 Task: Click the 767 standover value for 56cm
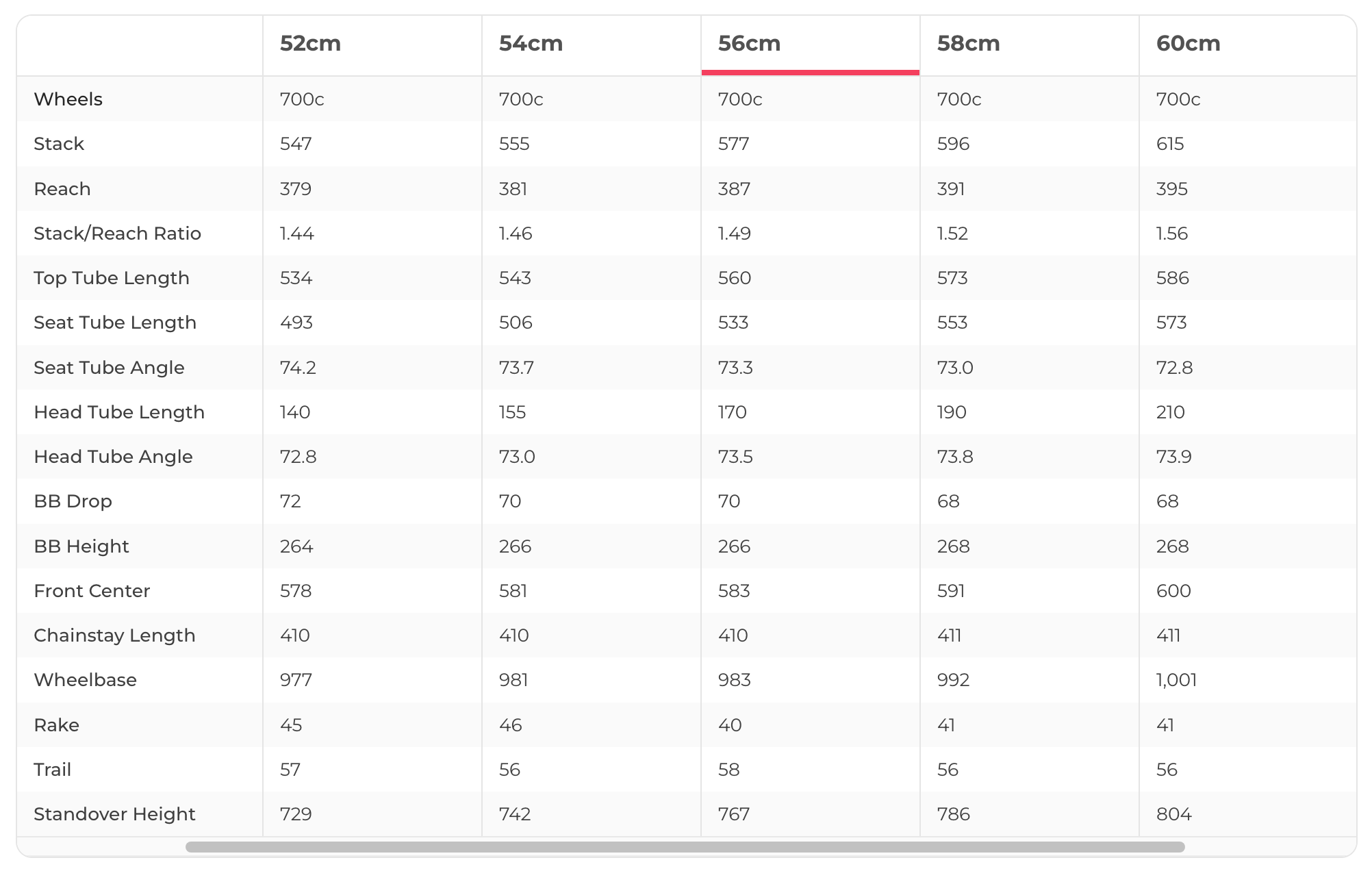point(733,814)
